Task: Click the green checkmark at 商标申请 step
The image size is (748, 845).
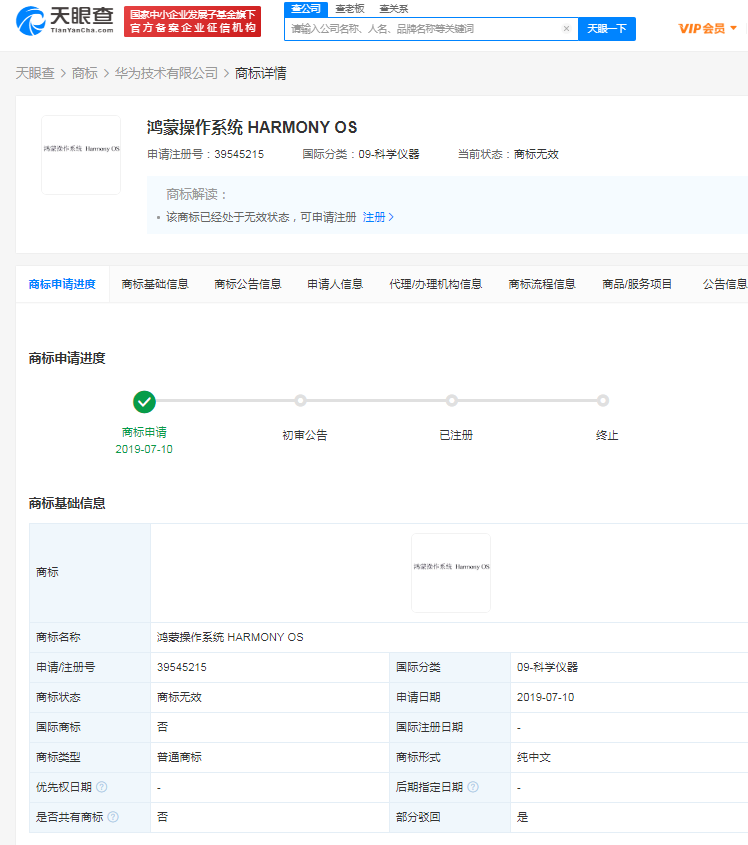Action: pos(144,401)
